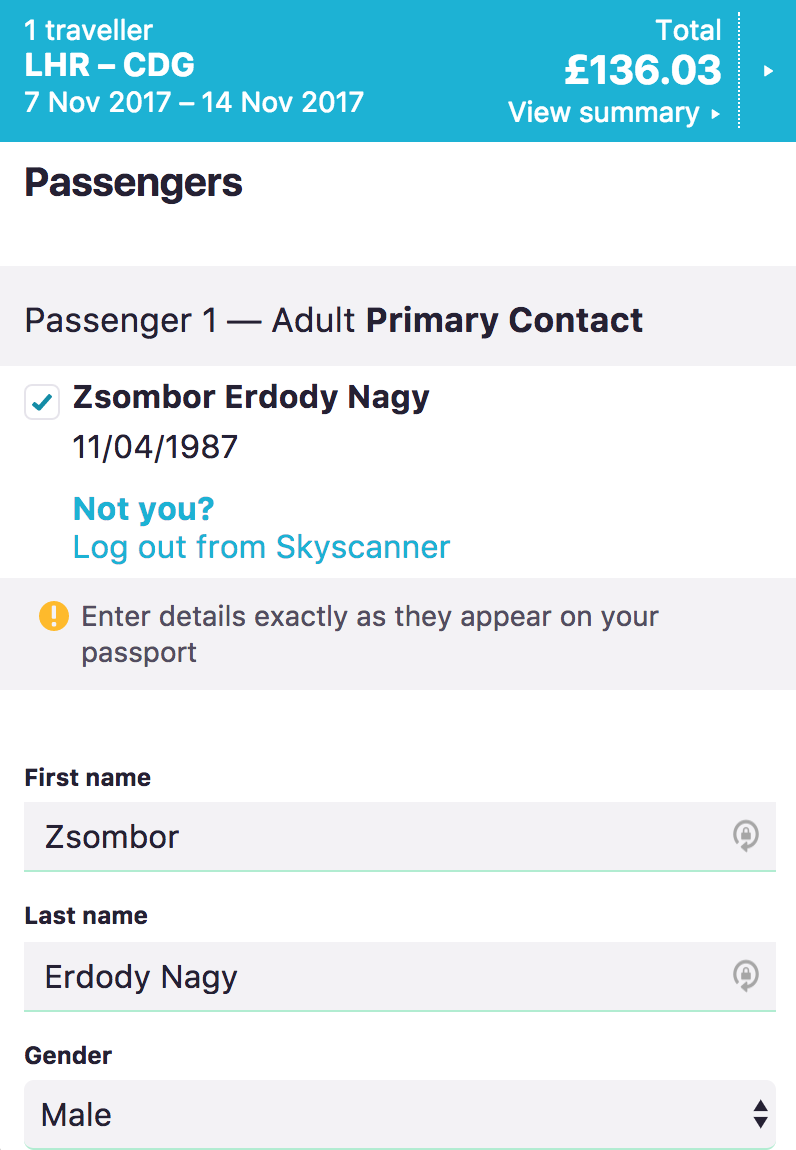Click the Passenger 1 Primary Contact header
Image resolution: width=796 pixels, height=1150 pixels.
tap(334, 320)
